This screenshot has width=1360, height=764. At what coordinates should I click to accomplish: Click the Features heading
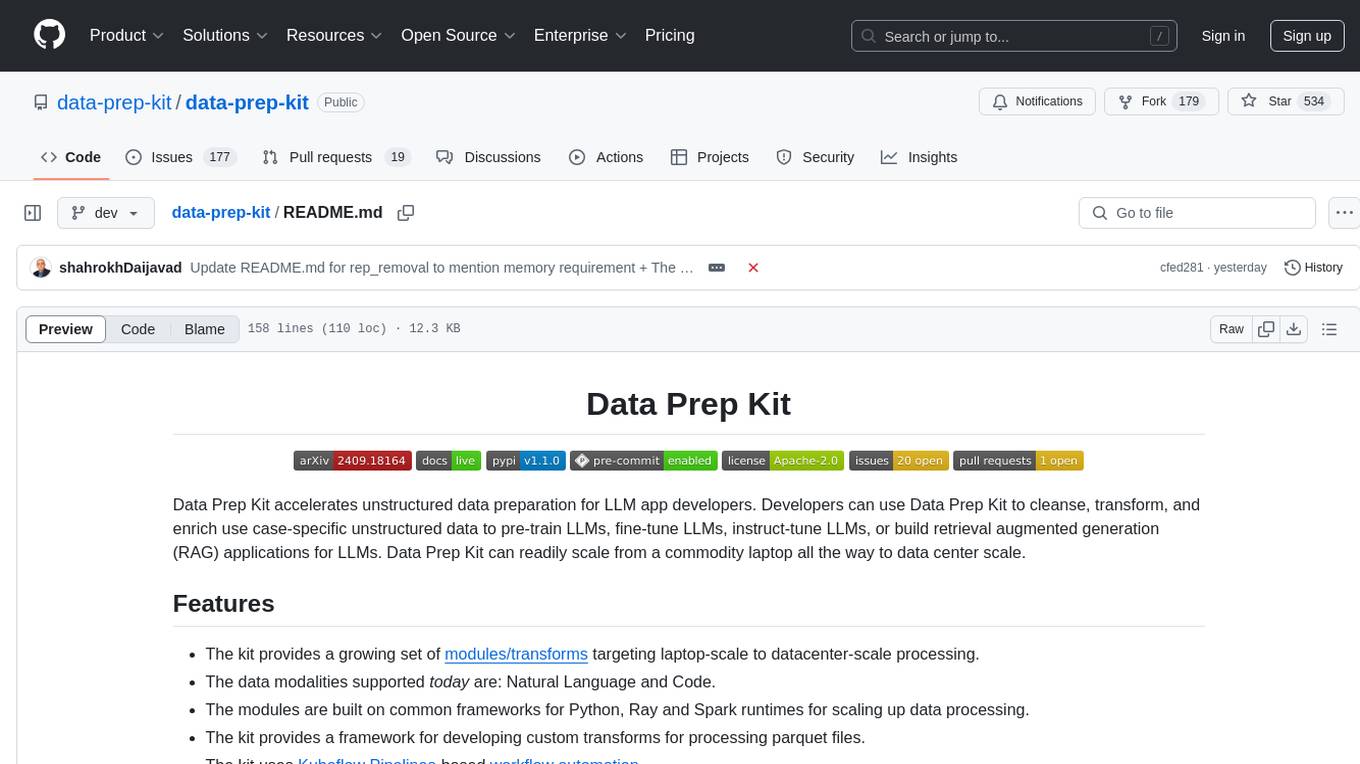[x=224, y=603]
